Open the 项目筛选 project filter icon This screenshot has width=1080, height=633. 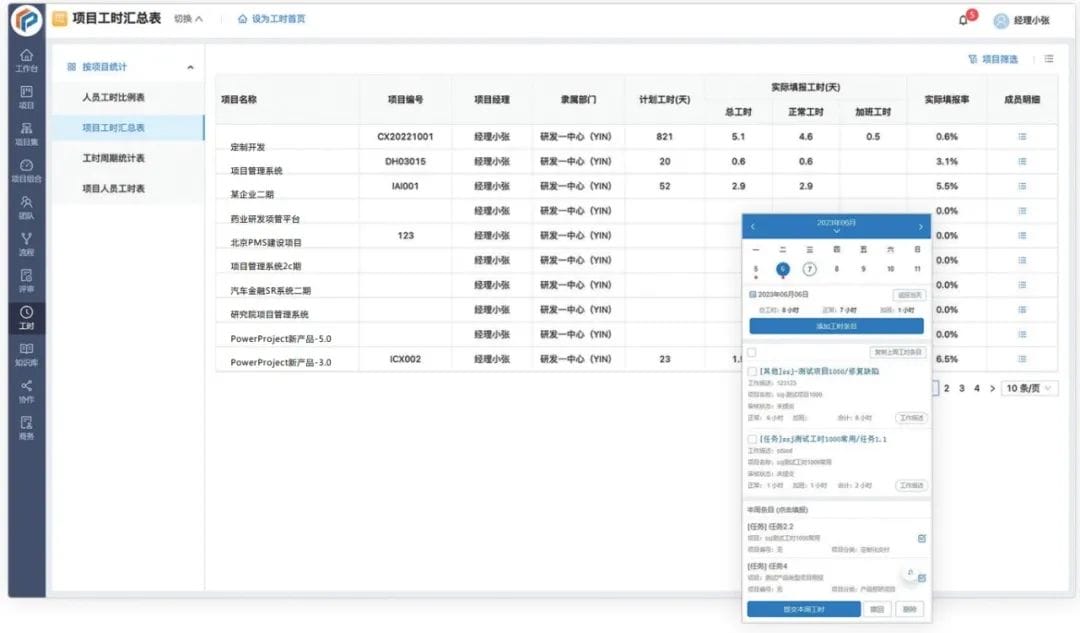click(992, 59)
